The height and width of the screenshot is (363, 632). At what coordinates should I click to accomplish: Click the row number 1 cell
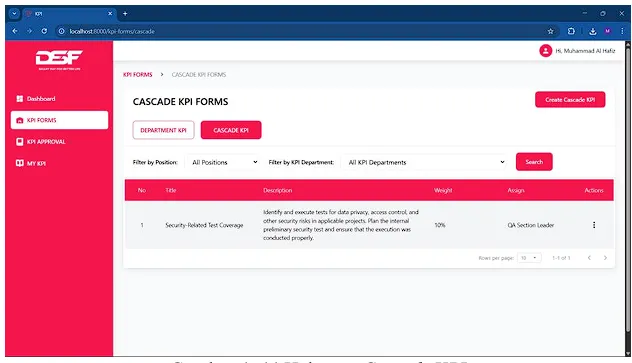(x=142, y=225)
